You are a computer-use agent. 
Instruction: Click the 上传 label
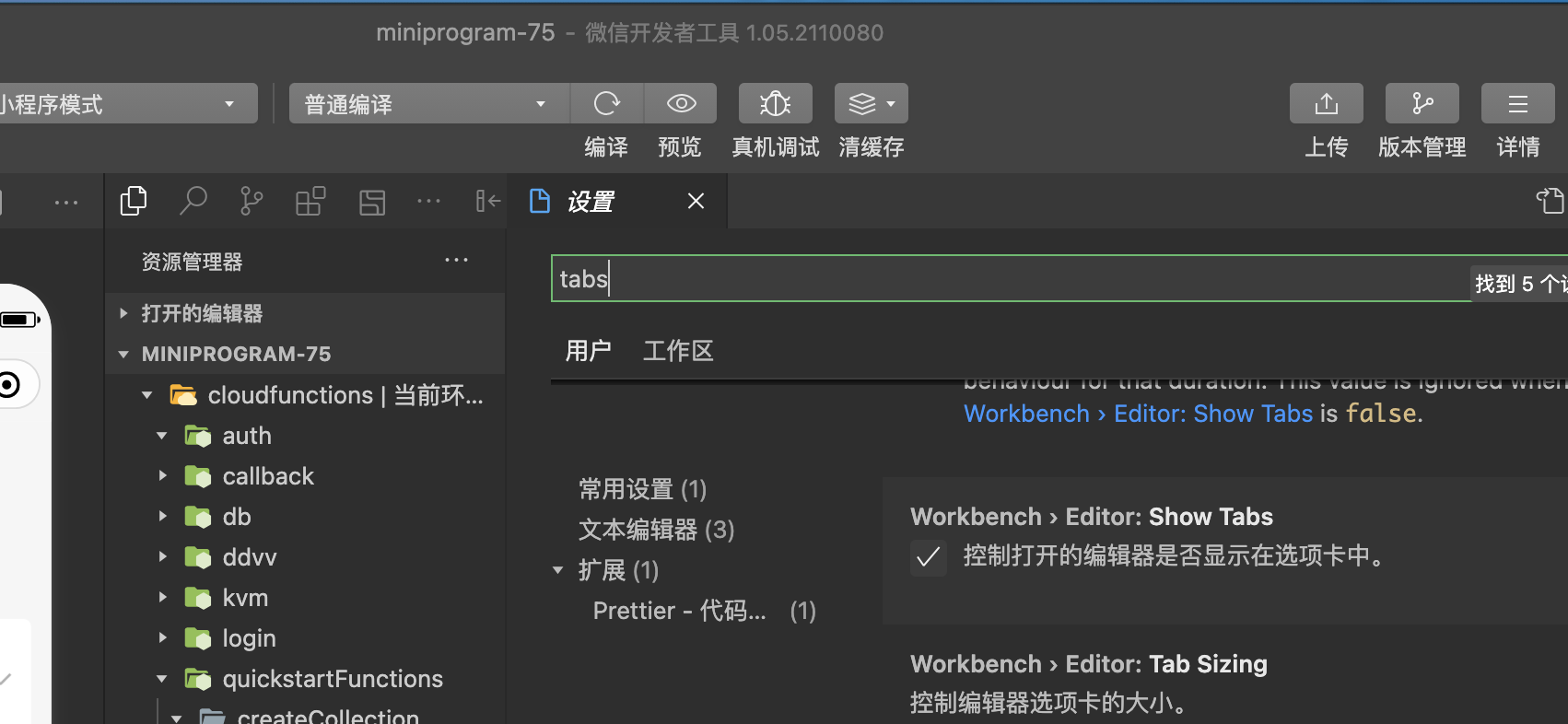(x=1326, y=147)
